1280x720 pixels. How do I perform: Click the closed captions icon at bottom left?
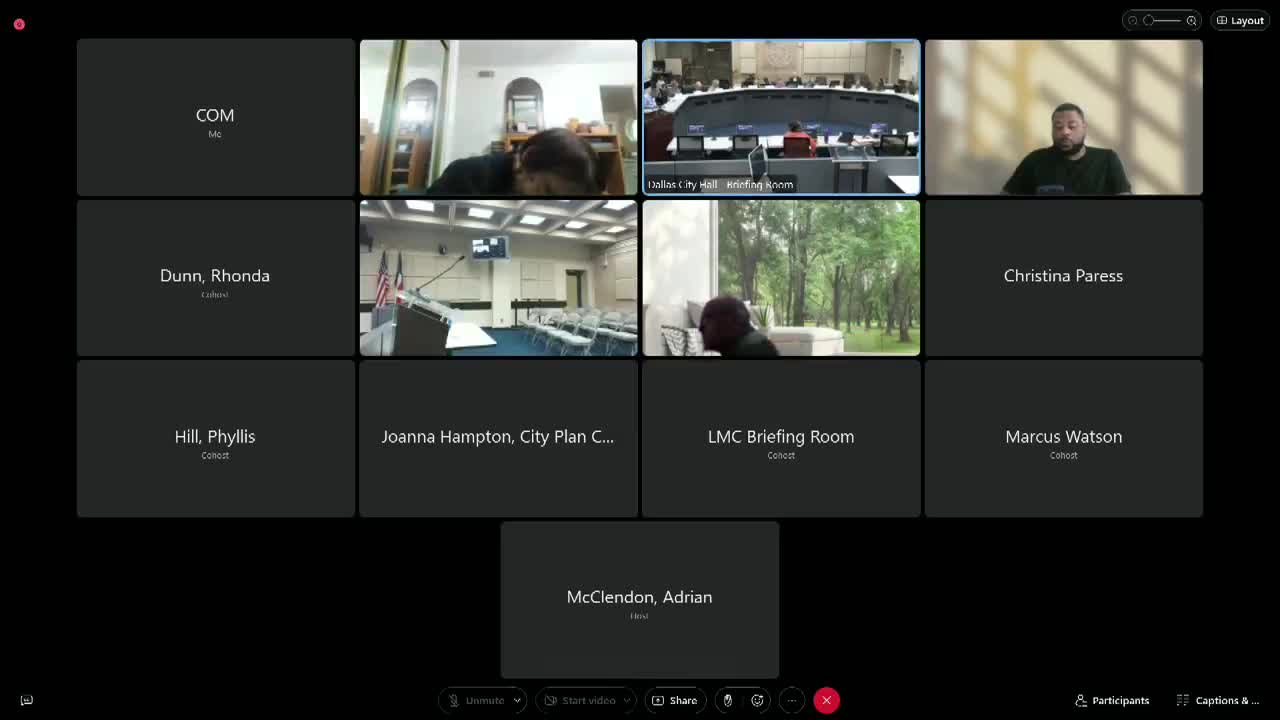(27, 700)
